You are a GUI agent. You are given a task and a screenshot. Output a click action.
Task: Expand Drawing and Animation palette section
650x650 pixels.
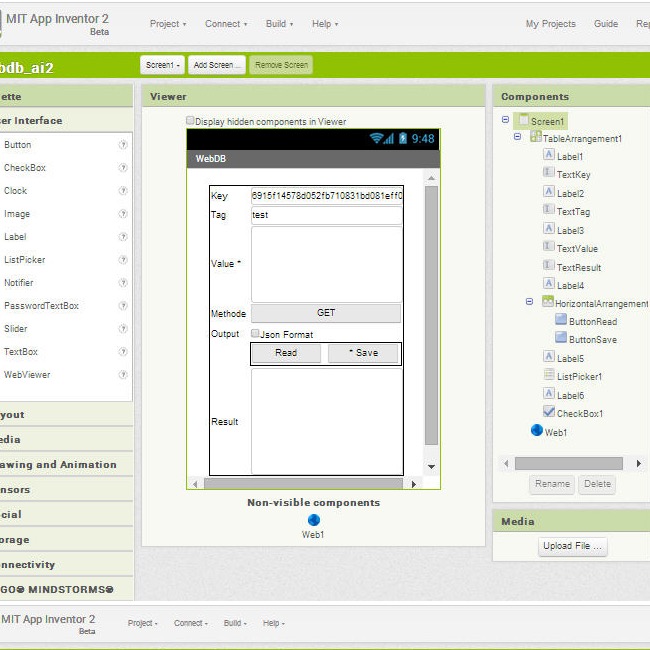[x=66, y=464]
